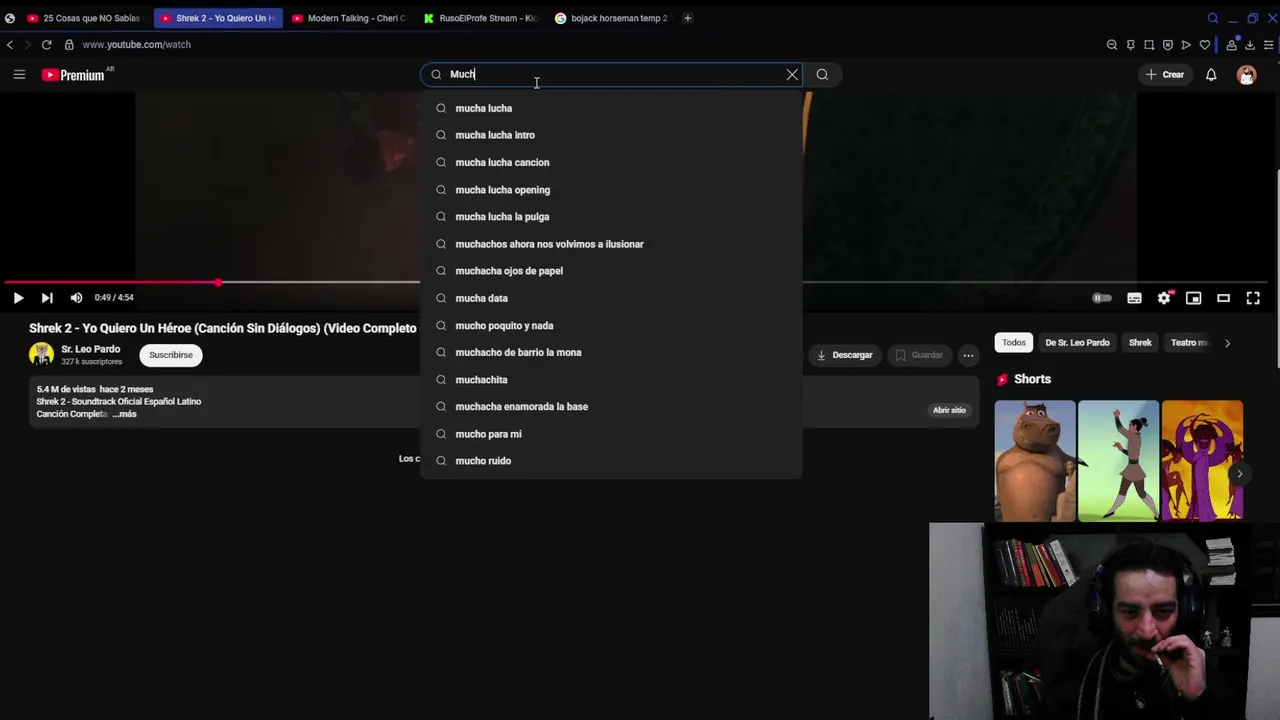Click inside the YouTube search input field
1280x720 pixels.
click(612, 74)
